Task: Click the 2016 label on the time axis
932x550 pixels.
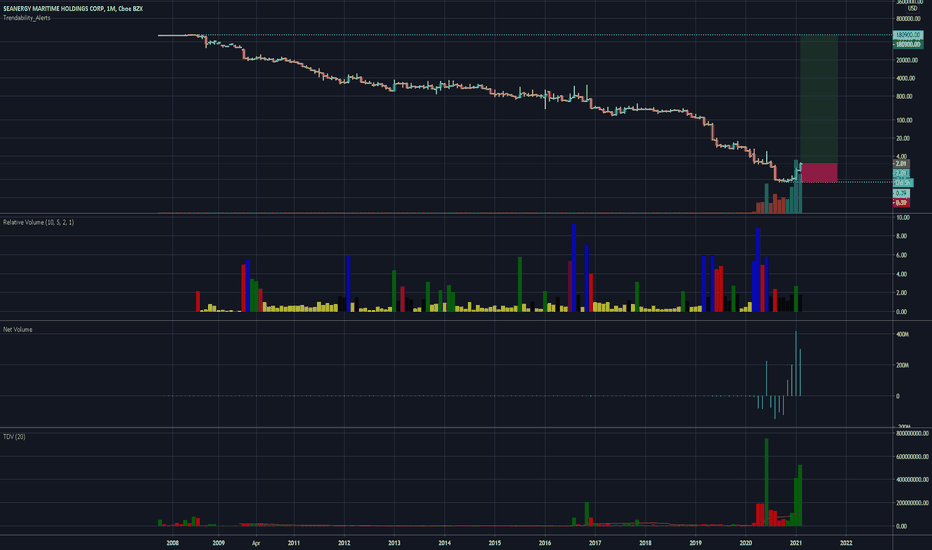Action: click(x=544, y=543)
